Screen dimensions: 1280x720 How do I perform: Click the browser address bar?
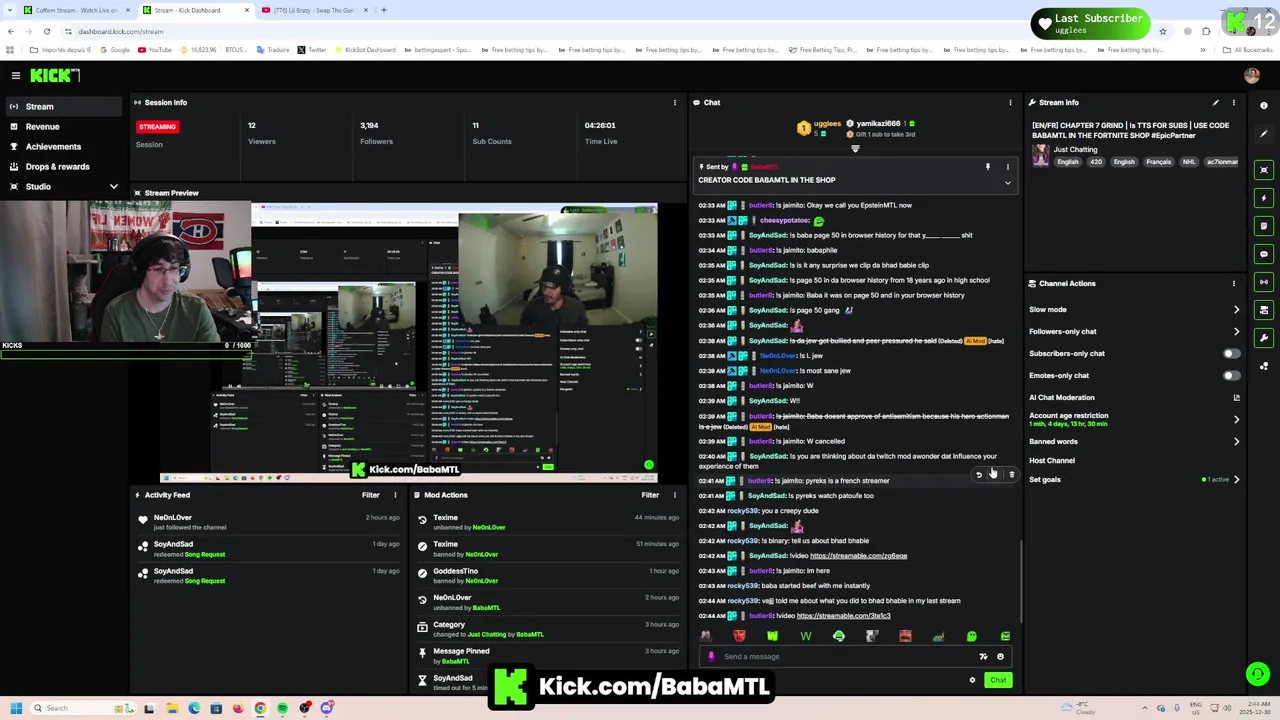tap(600, 31)
